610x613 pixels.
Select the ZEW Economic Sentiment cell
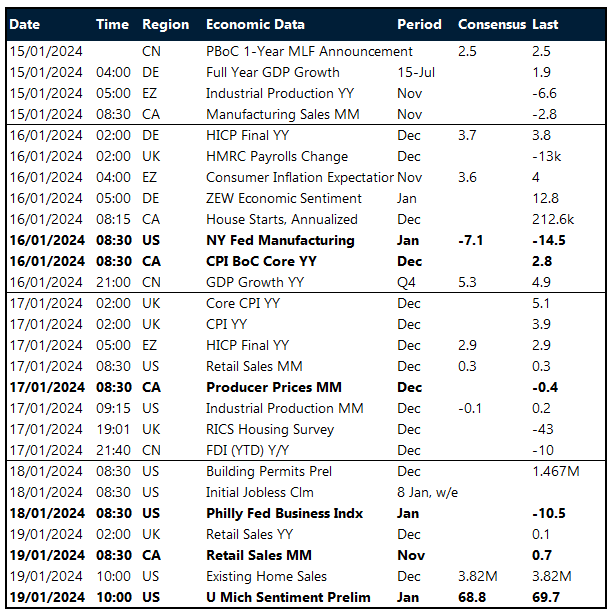coord(283,198)
